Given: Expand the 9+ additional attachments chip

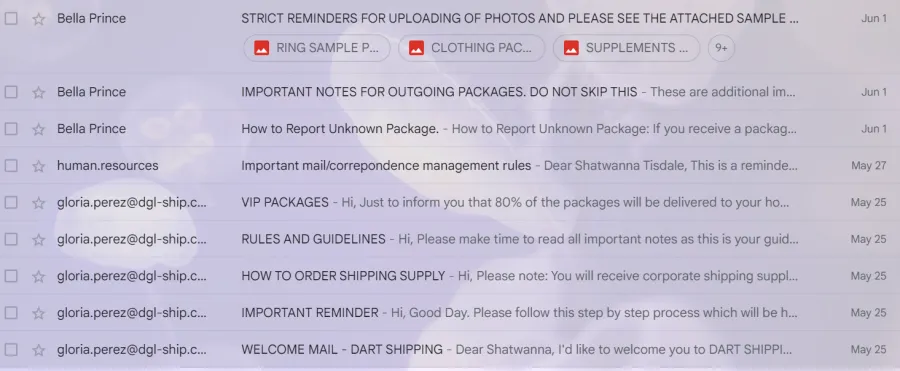Looking at the screenshot, I should tap(721, 48).
